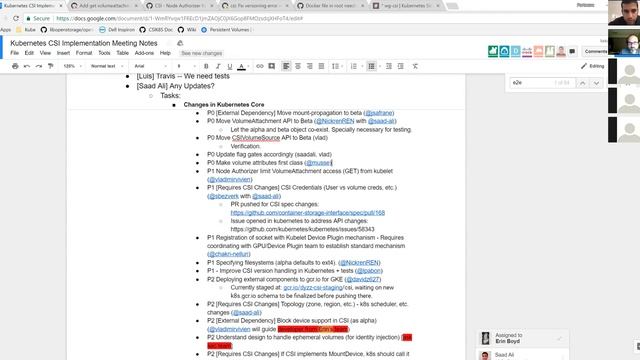Toggle the bulleted list
The image size is (640, 360).
[x=371, y=66]
